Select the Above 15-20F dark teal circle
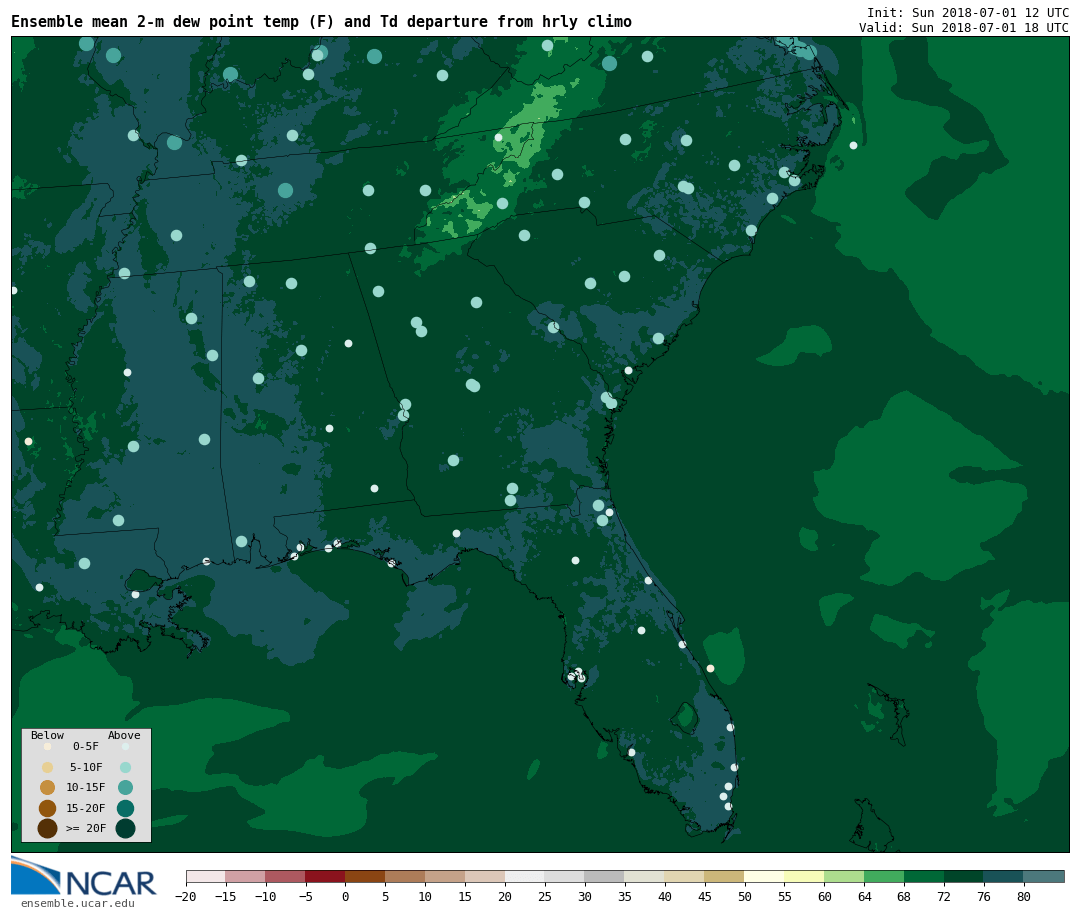Image resolution: width=1080 pixels, height=915 pixels. tap(125, 808)
